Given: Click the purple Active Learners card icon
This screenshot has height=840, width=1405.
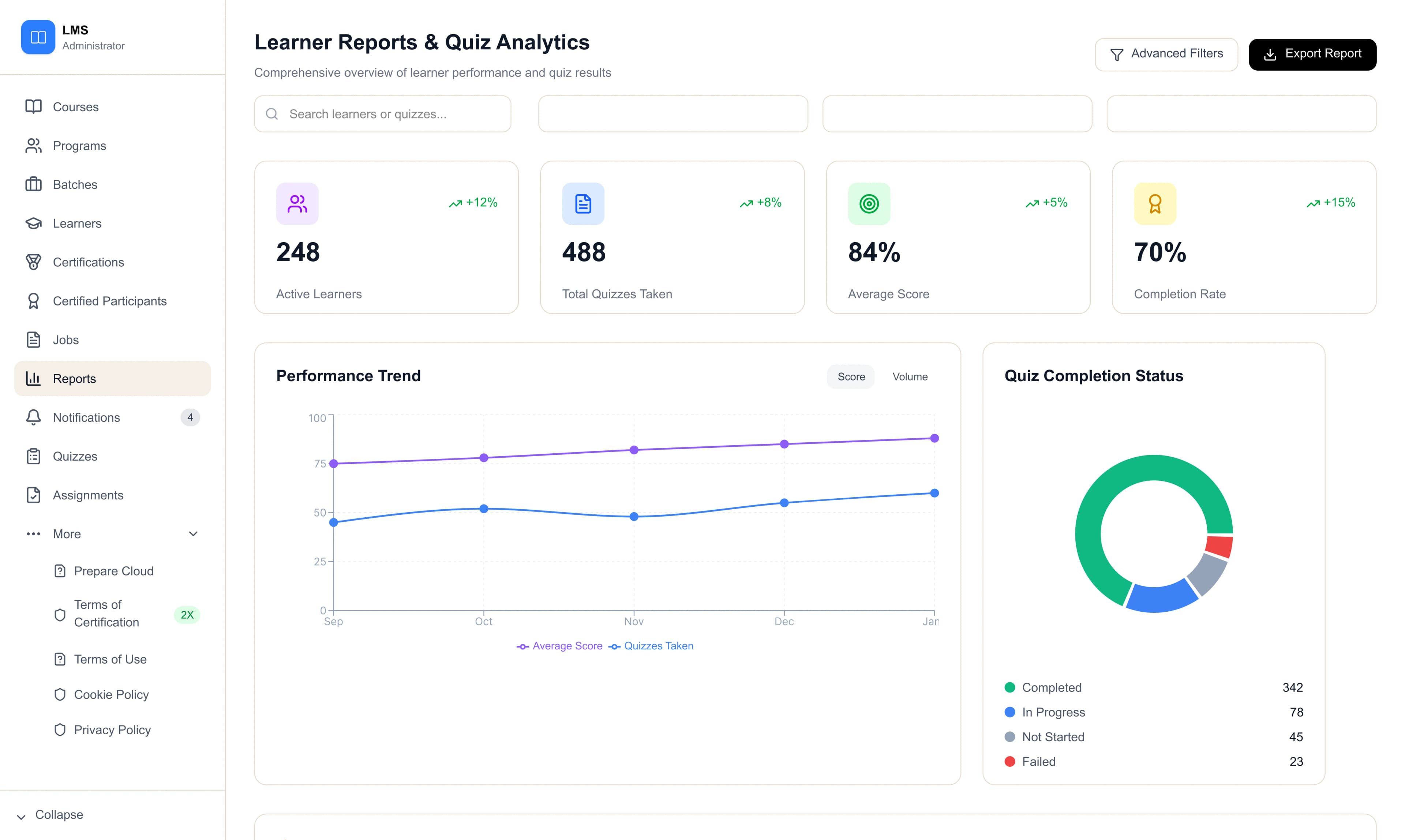Looking at the screenshot, I should [x=297, y=204].
